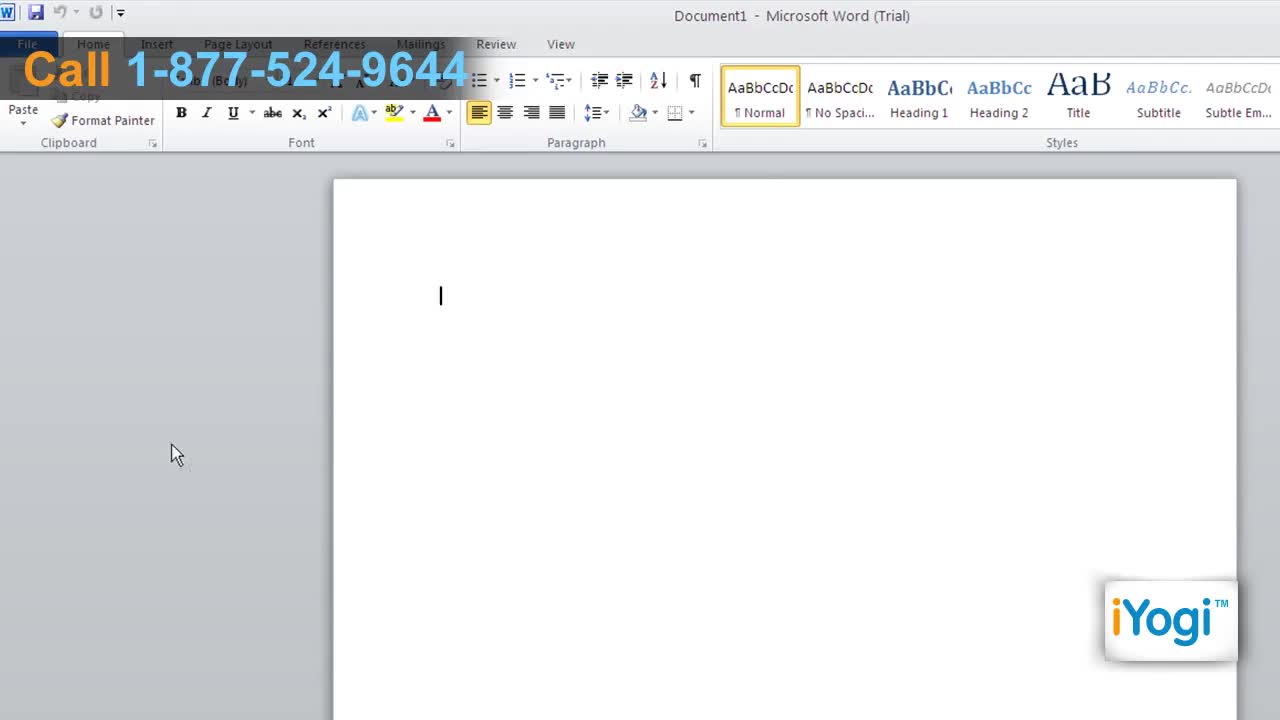Click the Bullets list icon
Image resolution: width=1280 pixels, height=720 pixels.
pos(479,80)
